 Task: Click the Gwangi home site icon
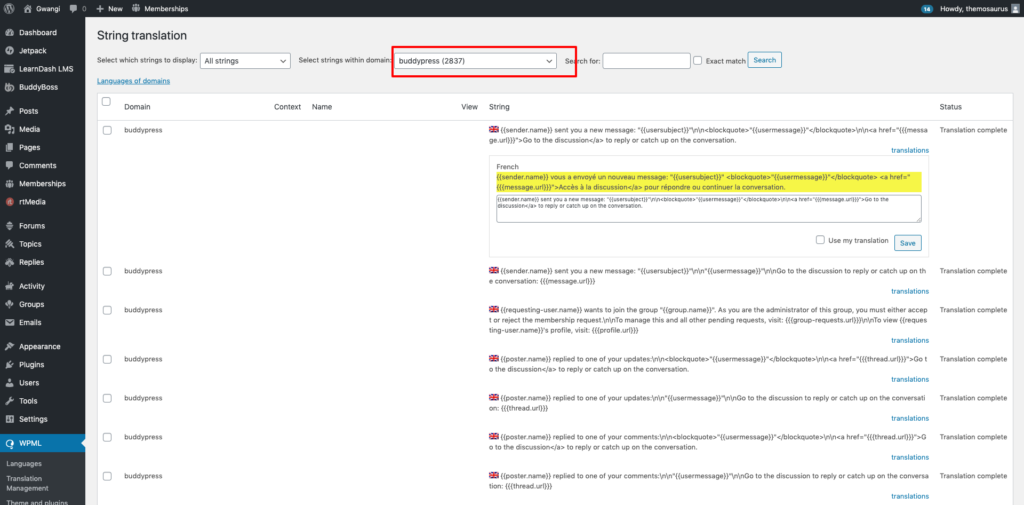[x=27, y=9]
